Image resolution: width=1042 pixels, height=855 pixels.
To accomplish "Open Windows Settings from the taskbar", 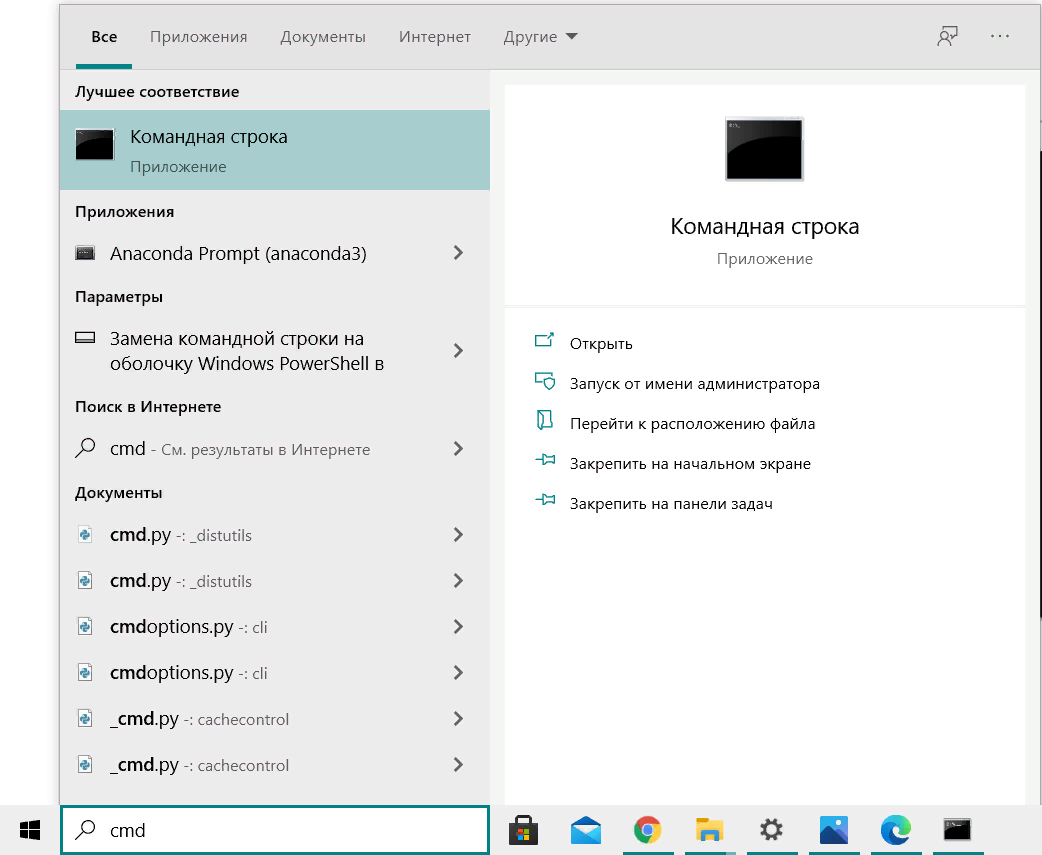I will (x=771, y=830).
